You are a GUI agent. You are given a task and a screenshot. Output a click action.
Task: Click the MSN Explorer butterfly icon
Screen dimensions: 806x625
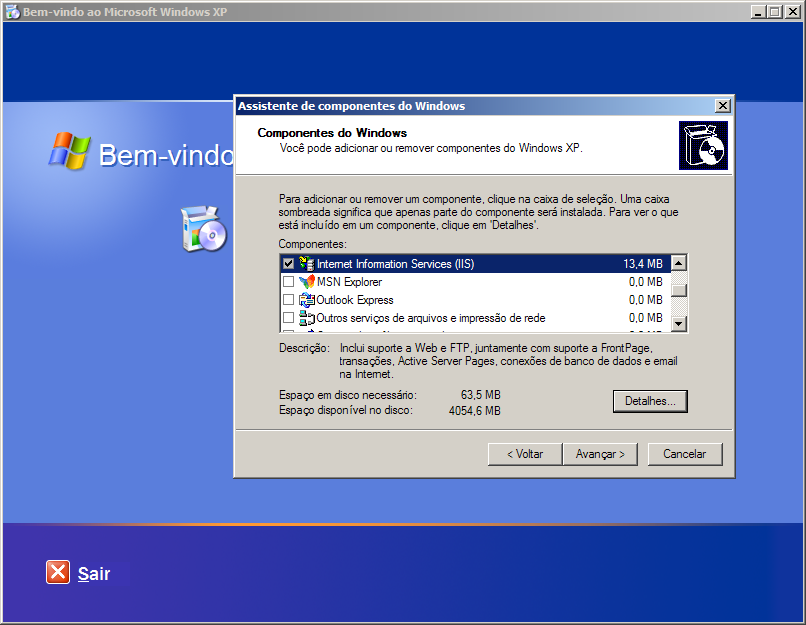pos(307,282)
